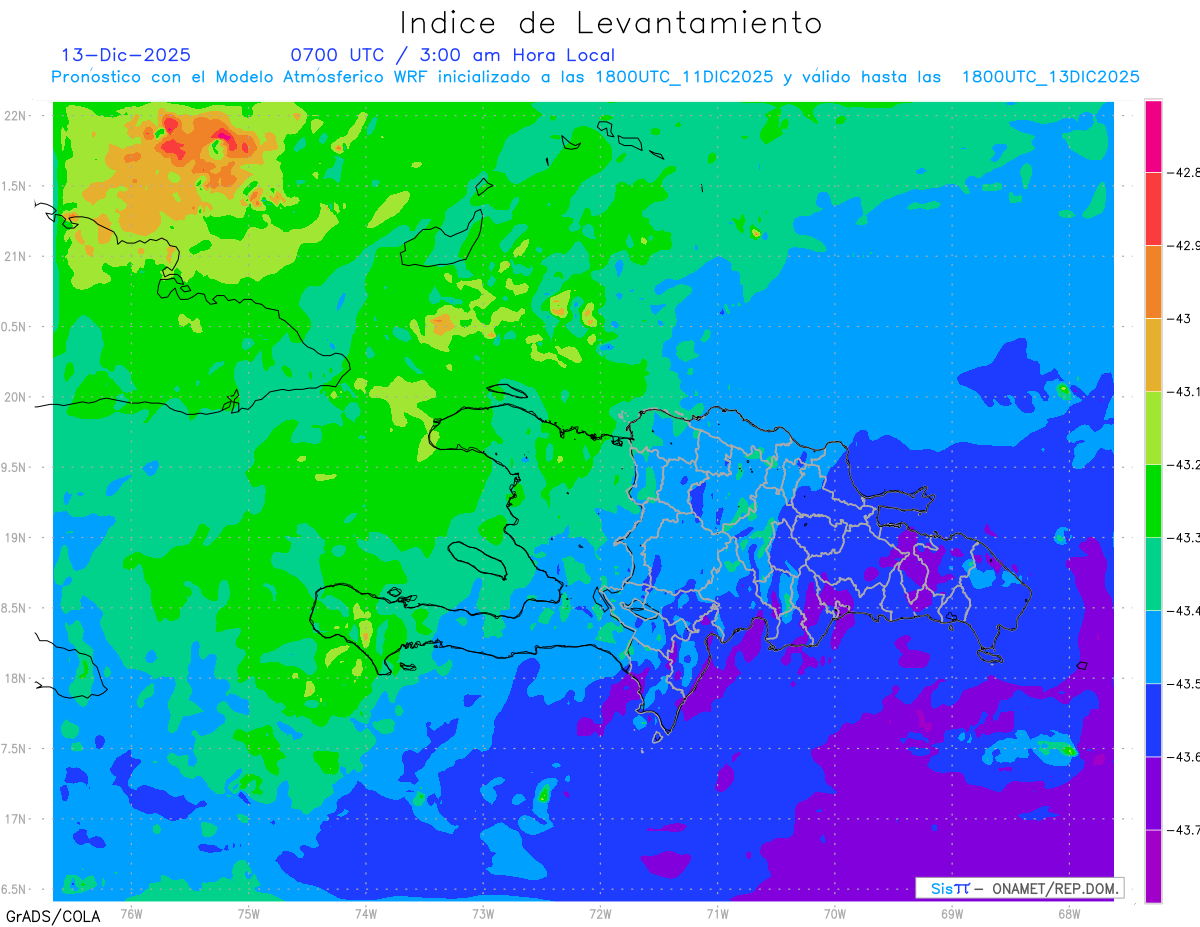This screenshot has height=927, width=1200.
Task: Click the '75W' longitude label
Action: point(249,913)
